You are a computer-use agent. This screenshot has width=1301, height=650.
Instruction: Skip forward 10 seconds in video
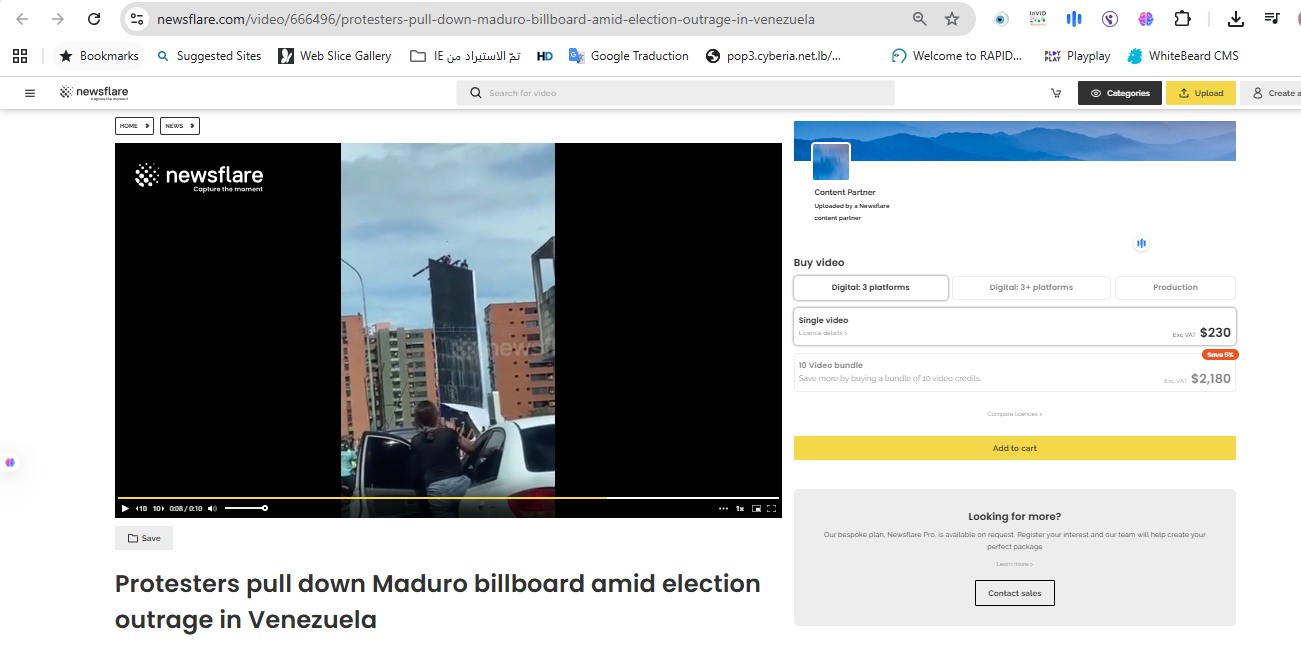point(158,509)
